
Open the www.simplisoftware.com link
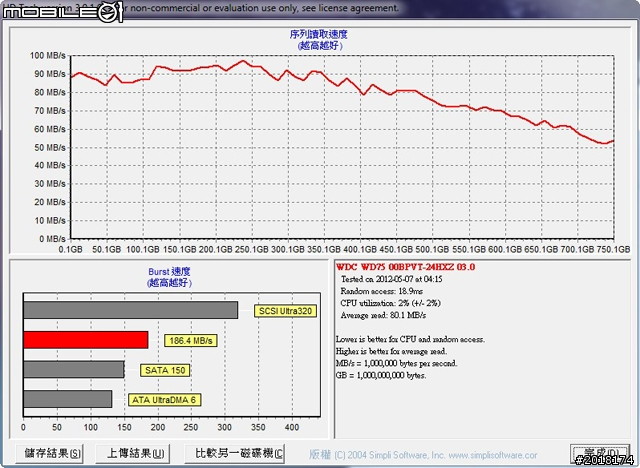point(509,453)
